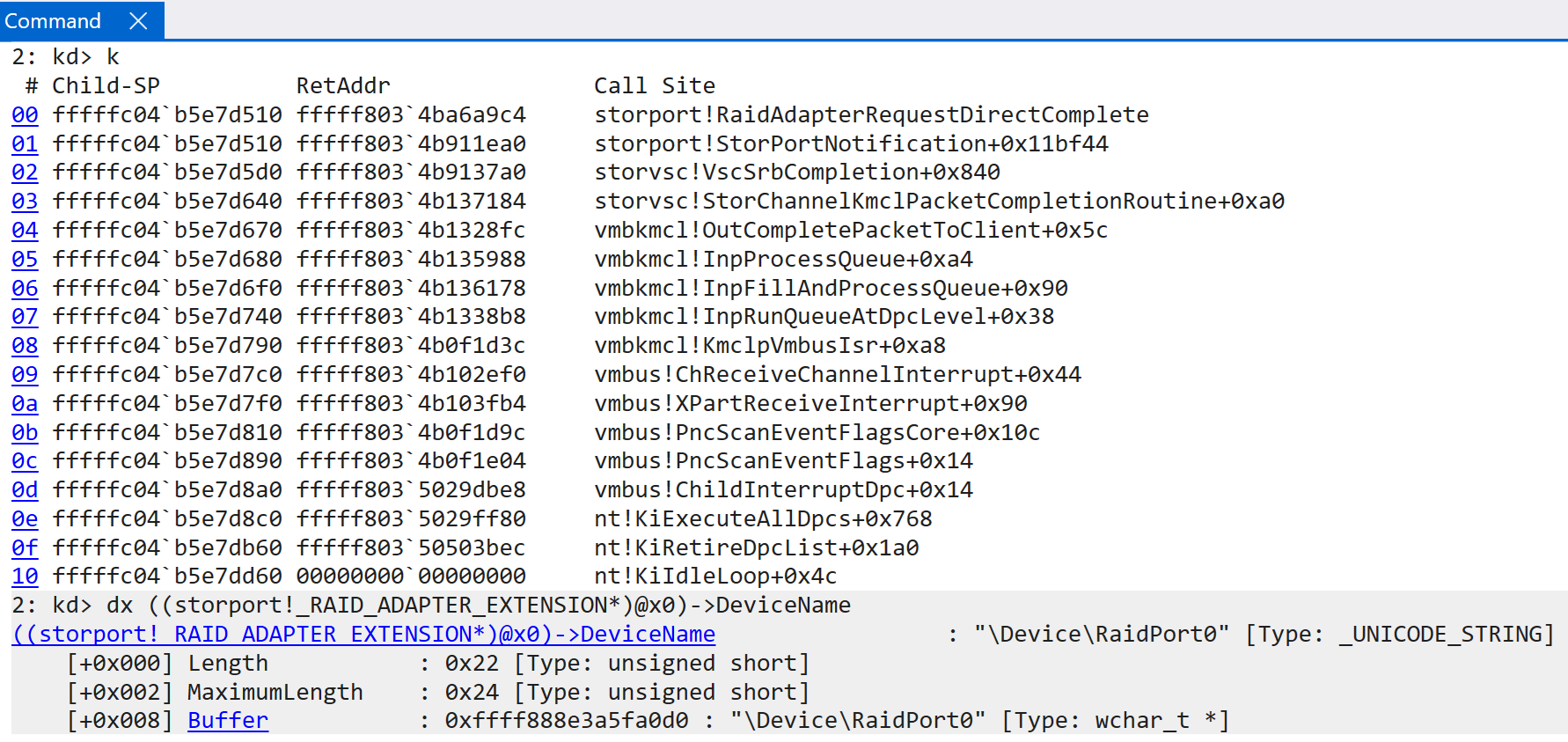Open stack frame 0a link
The width and height of the screenshot is (1568, 742).
click(25, 404)
